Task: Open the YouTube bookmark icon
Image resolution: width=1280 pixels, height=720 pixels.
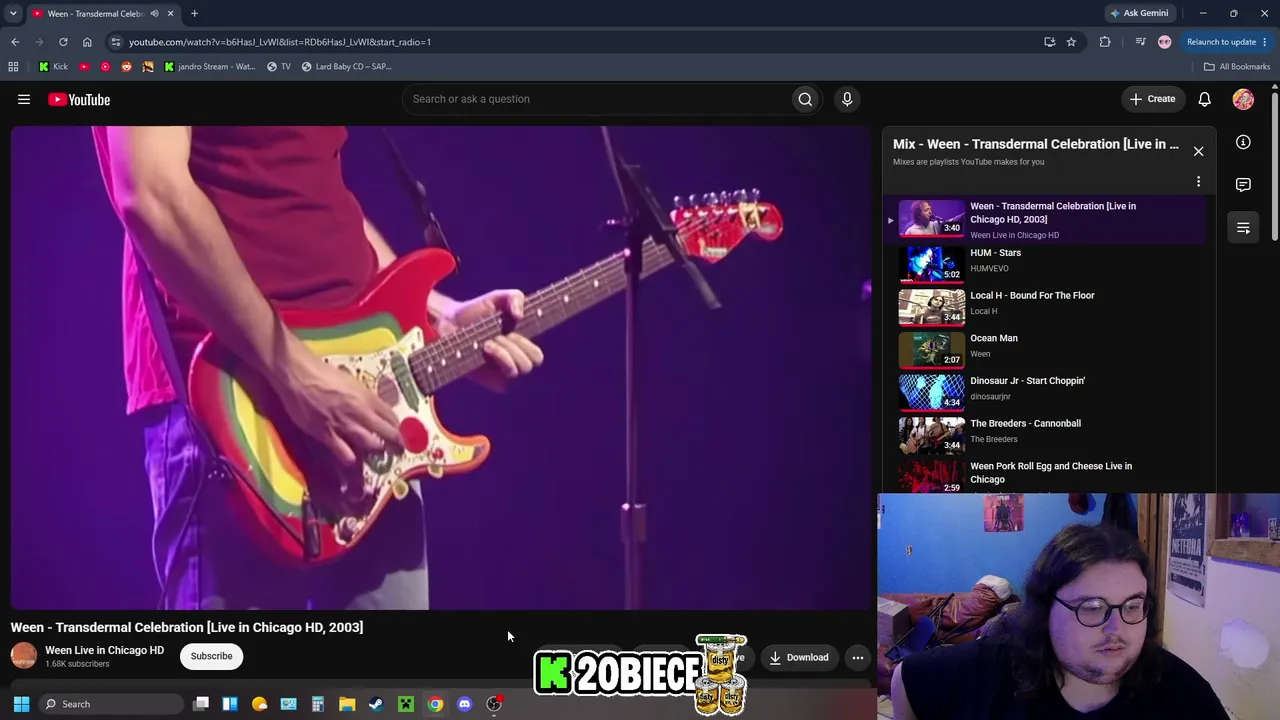Action: (84, 67)
